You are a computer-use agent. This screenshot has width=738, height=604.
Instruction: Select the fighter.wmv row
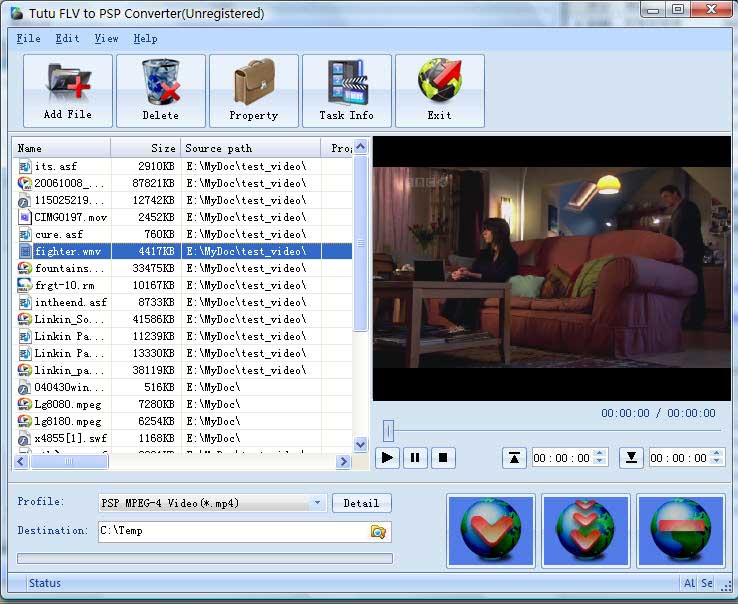pos(184,251)
